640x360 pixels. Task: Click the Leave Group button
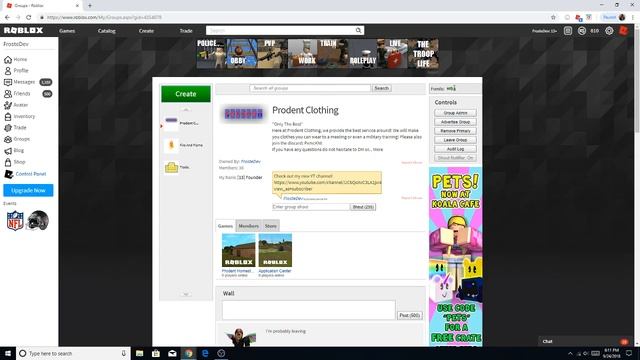pos(455,140)
